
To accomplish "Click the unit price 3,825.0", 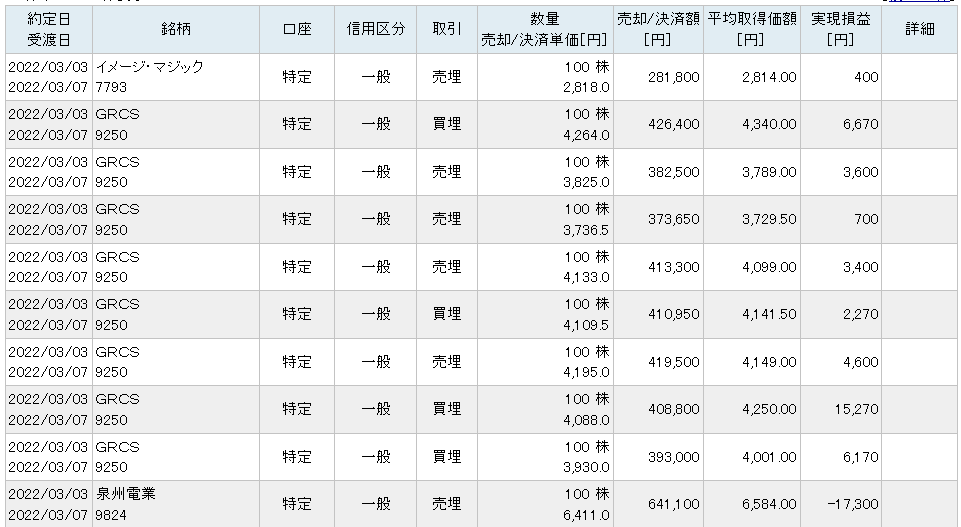I will point(587,183).
